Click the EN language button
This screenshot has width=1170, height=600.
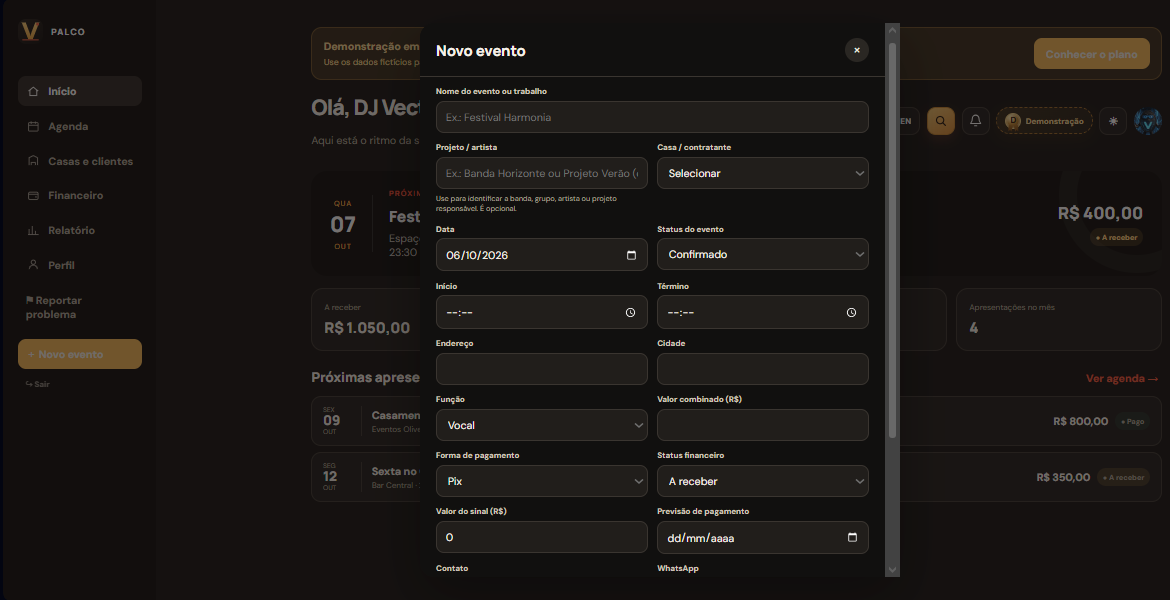(906, 121)
